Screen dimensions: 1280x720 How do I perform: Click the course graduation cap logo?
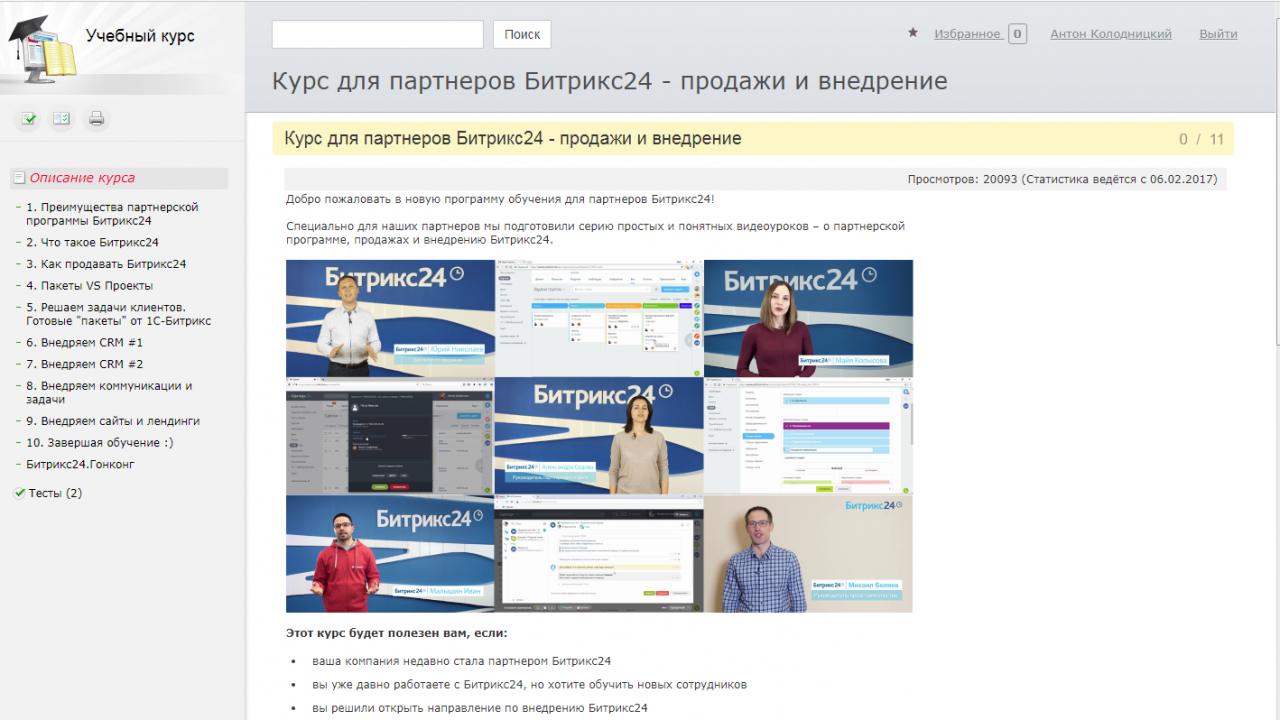click(40, 50)
